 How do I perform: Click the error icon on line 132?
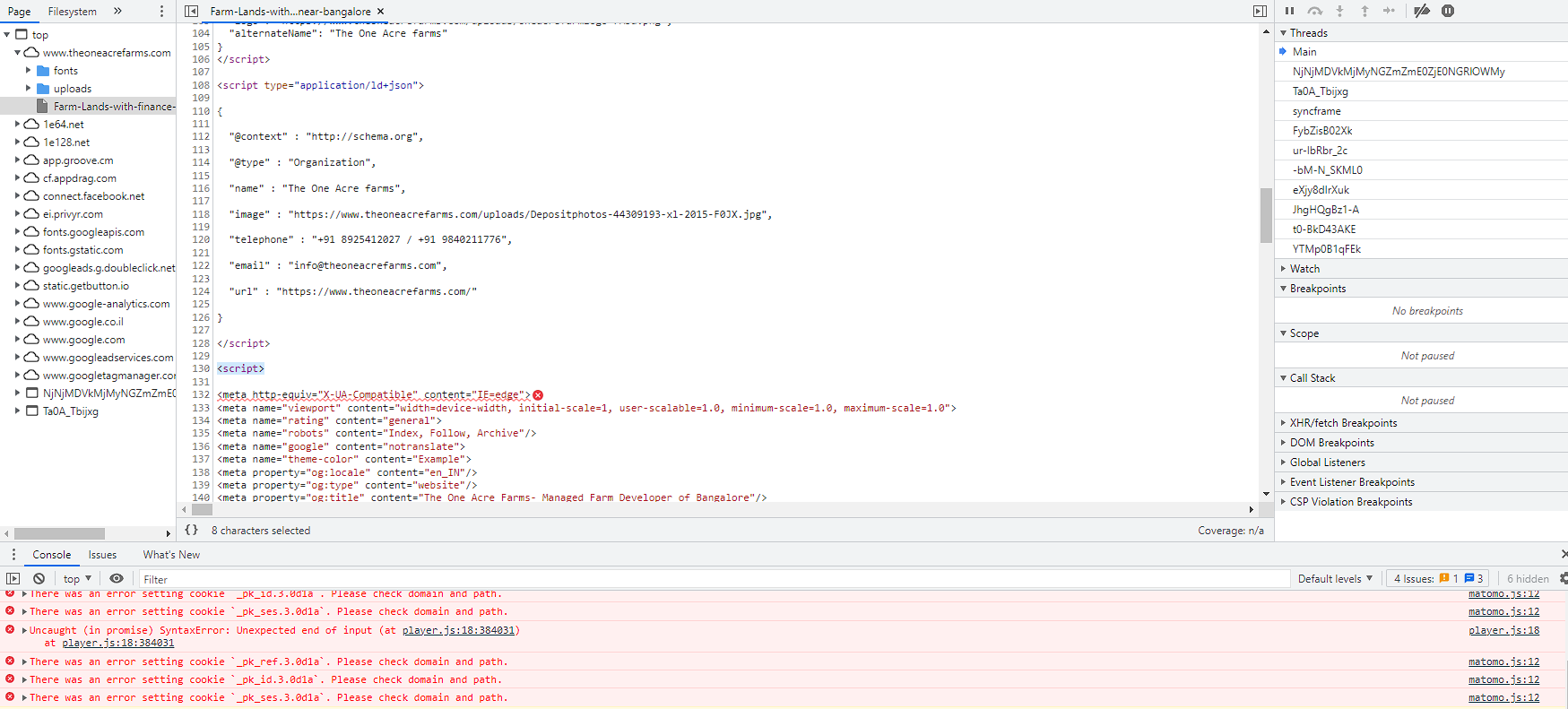click(x=538, y=394)
